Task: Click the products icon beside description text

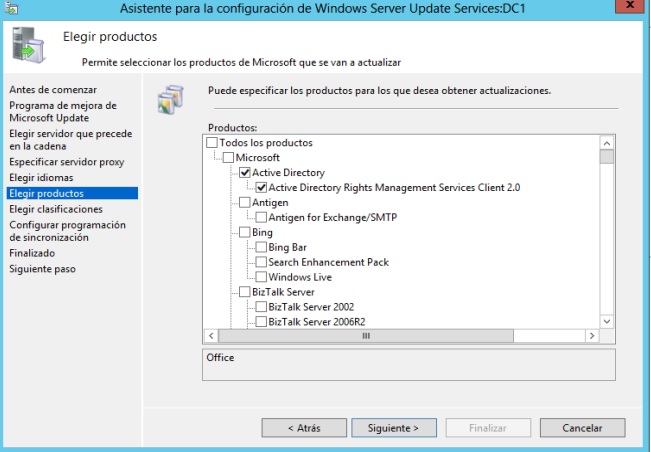Action: click(171, 100)
